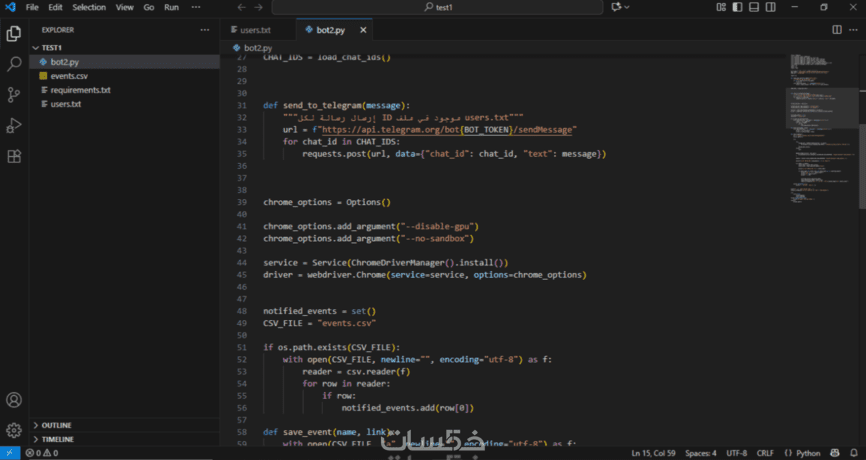Open the Selection menu
Image resolution: width=866 pixels, height=460 pixels.
(x=89, y=7)
